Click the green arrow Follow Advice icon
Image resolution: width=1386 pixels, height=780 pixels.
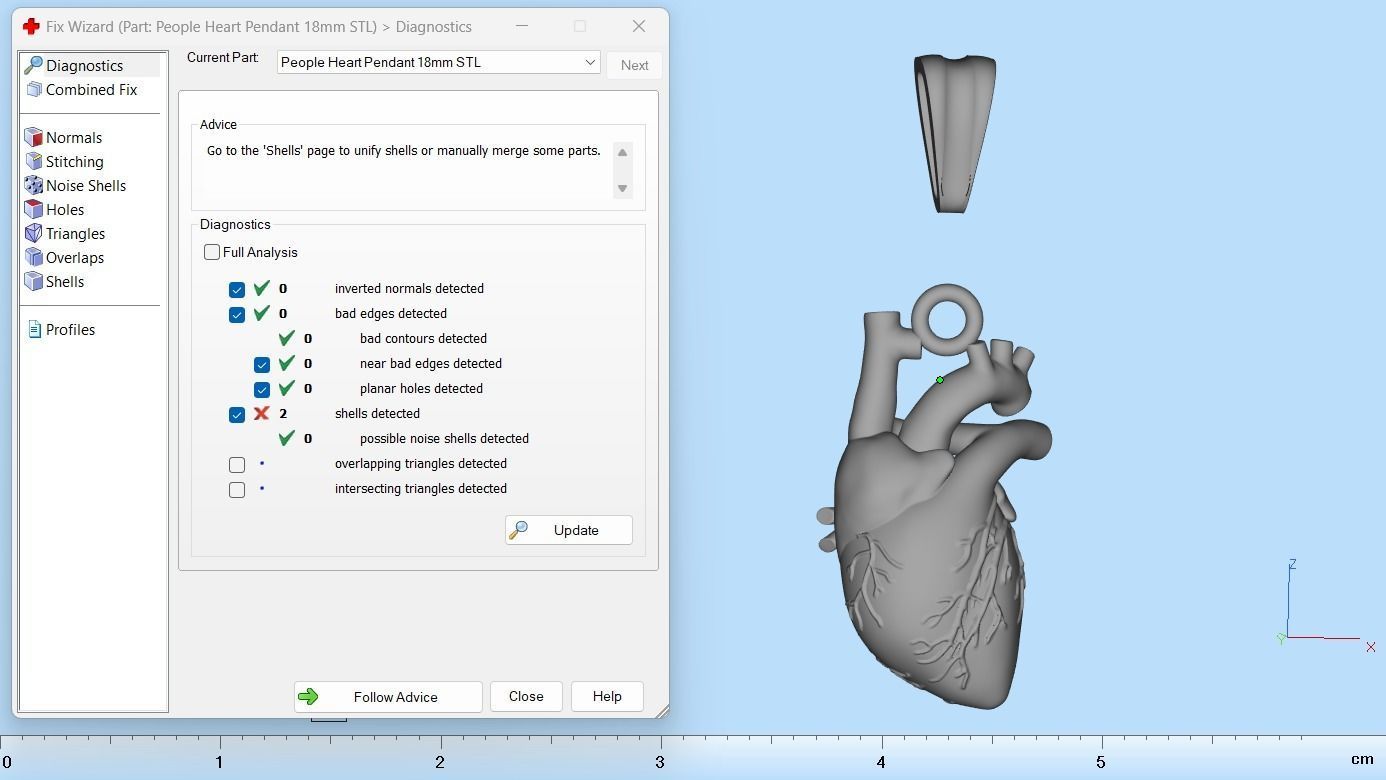click(308, 697)
